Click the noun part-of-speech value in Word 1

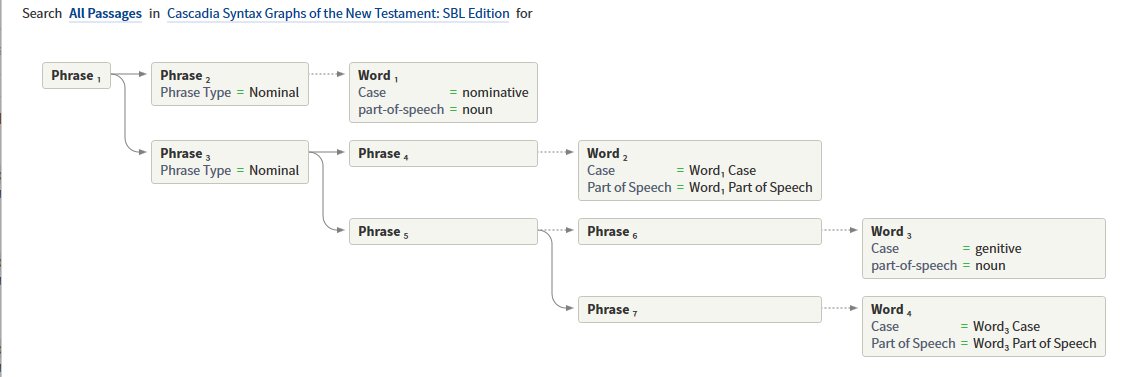(x=477, y=110)
